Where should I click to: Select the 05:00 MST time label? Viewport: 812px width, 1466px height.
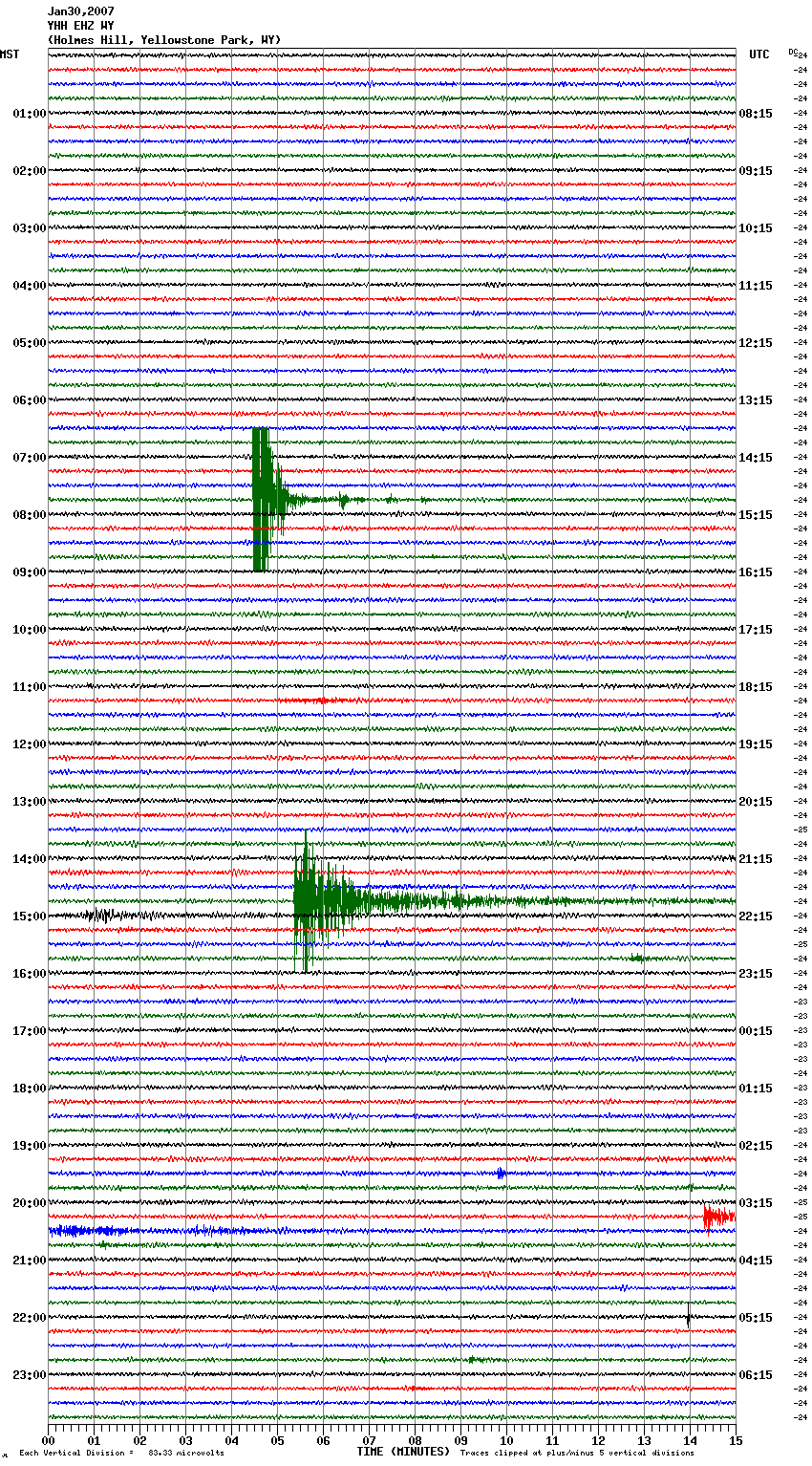pos(30,343)
